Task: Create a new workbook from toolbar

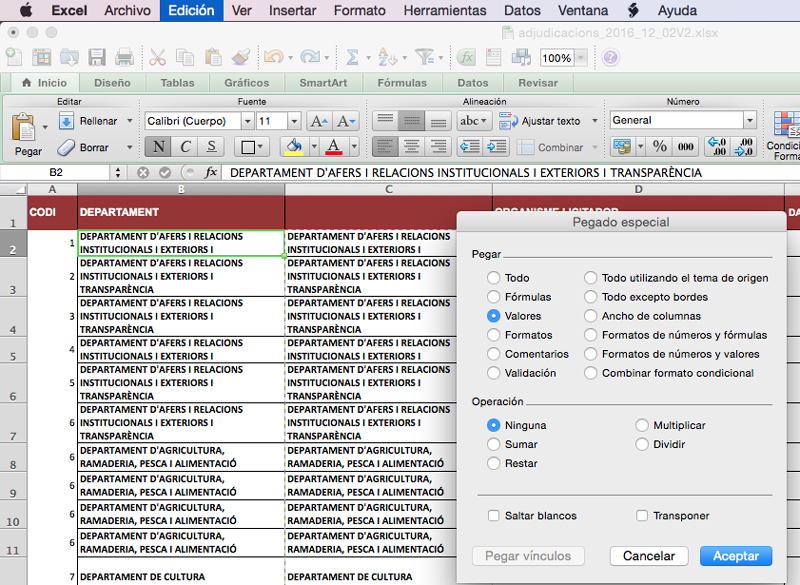Action: (x=14, y=57)
